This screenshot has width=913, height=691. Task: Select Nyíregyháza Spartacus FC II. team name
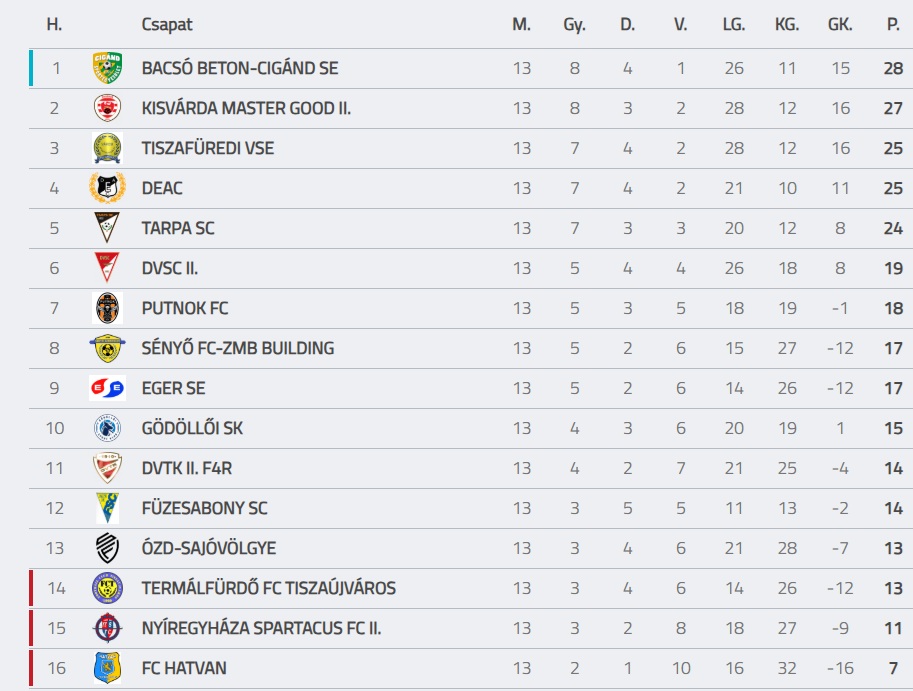(261, 628)
